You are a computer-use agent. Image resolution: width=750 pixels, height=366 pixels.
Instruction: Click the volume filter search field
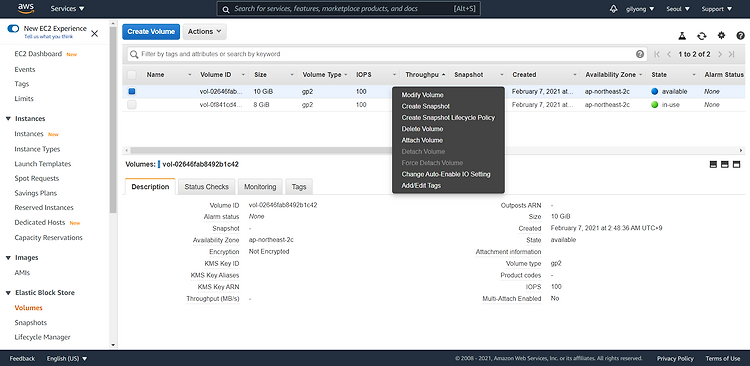click(x=387, y=54)
